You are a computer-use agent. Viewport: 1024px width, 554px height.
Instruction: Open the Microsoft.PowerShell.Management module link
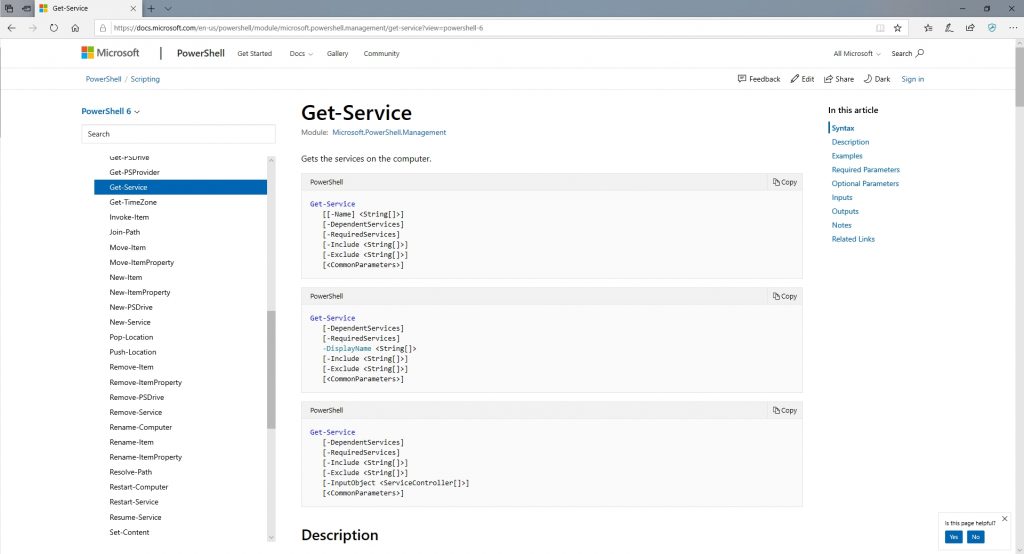pos(389,132)
